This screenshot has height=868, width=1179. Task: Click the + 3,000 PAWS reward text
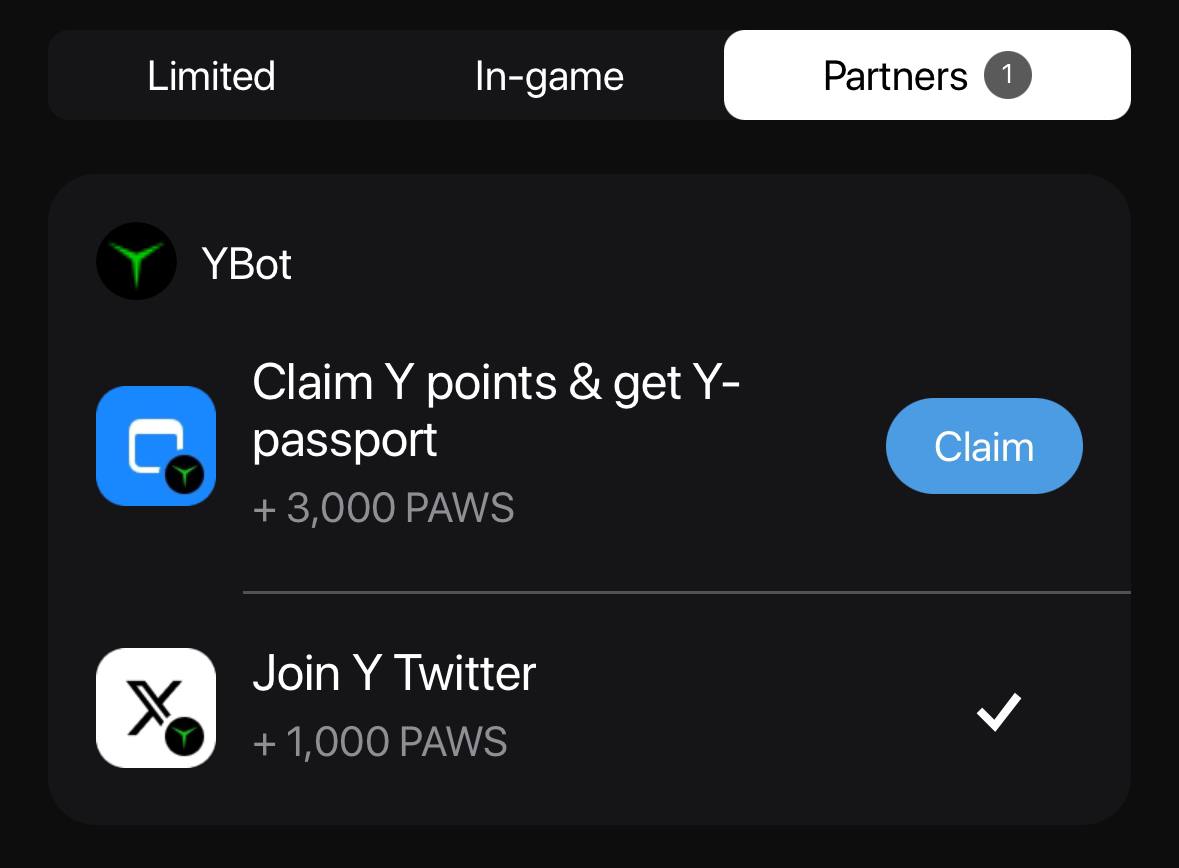click(383, 508)
